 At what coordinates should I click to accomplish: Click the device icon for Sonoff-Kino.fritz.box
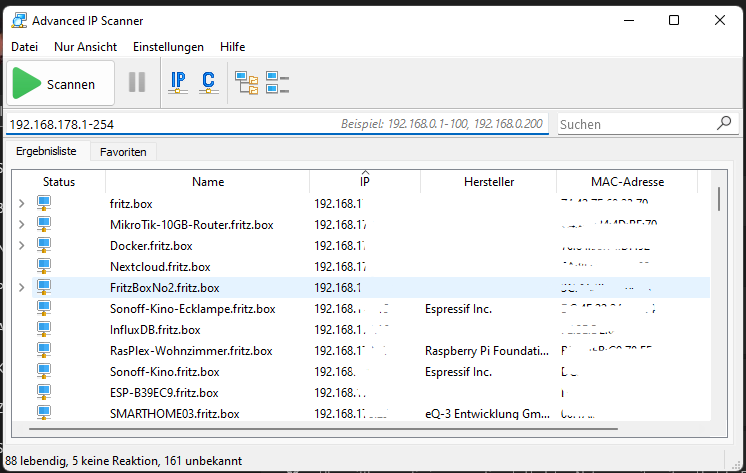click(44, 371)
